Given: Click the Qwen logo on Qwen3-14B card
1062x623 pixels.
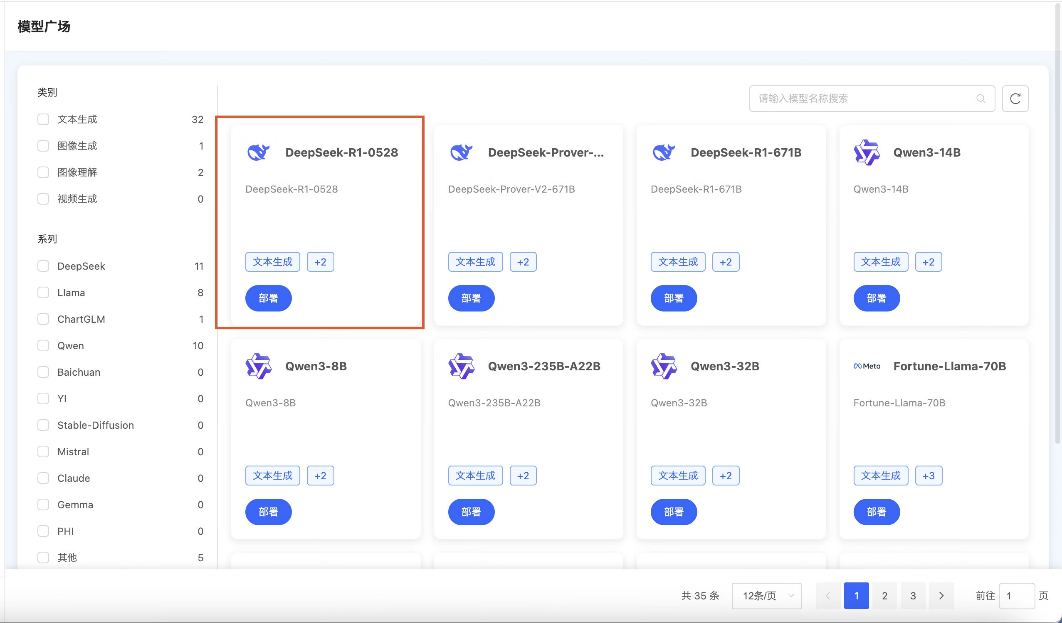Looking at the screenshot, I should (x=866, y=152).
